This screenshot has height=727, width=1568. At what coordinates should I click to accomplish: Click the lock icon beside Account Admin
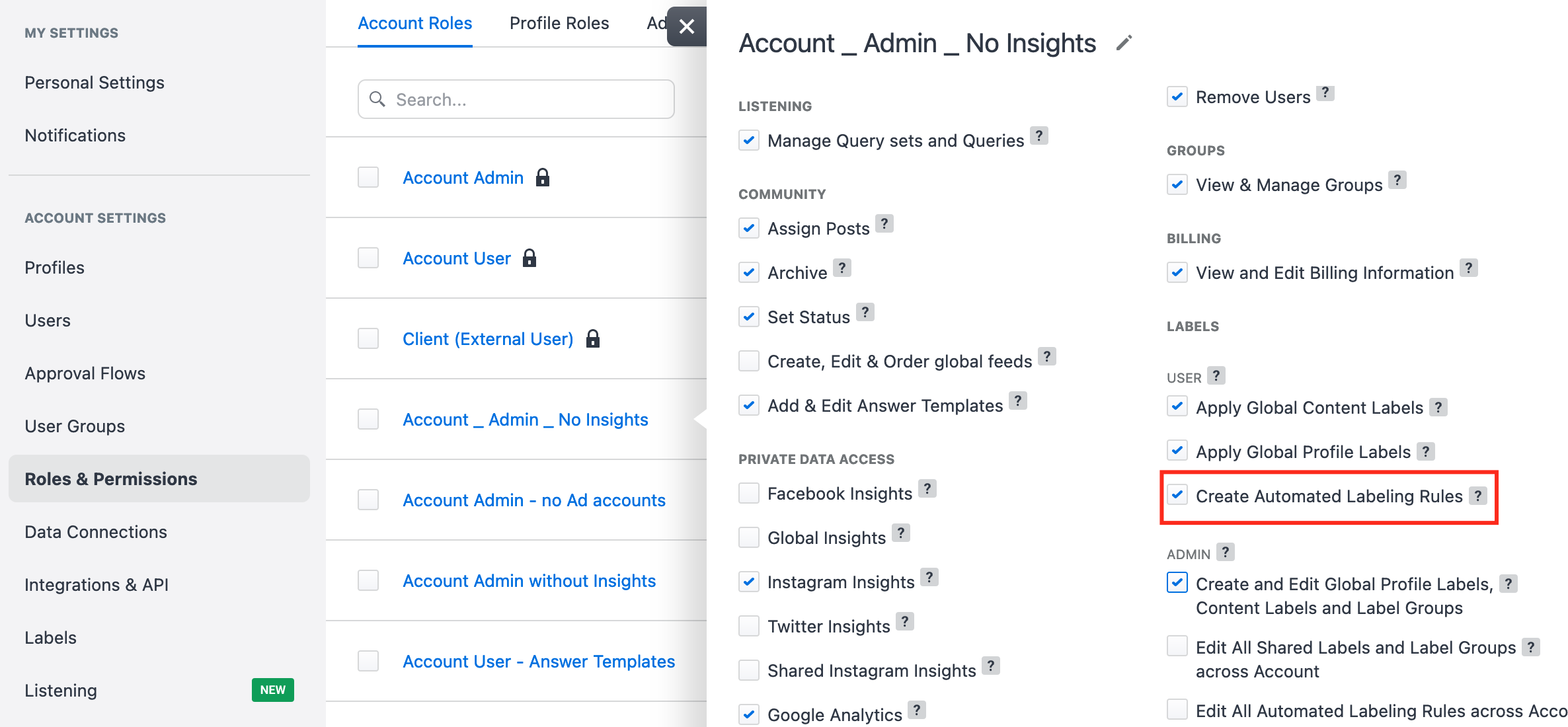(543, 177)
